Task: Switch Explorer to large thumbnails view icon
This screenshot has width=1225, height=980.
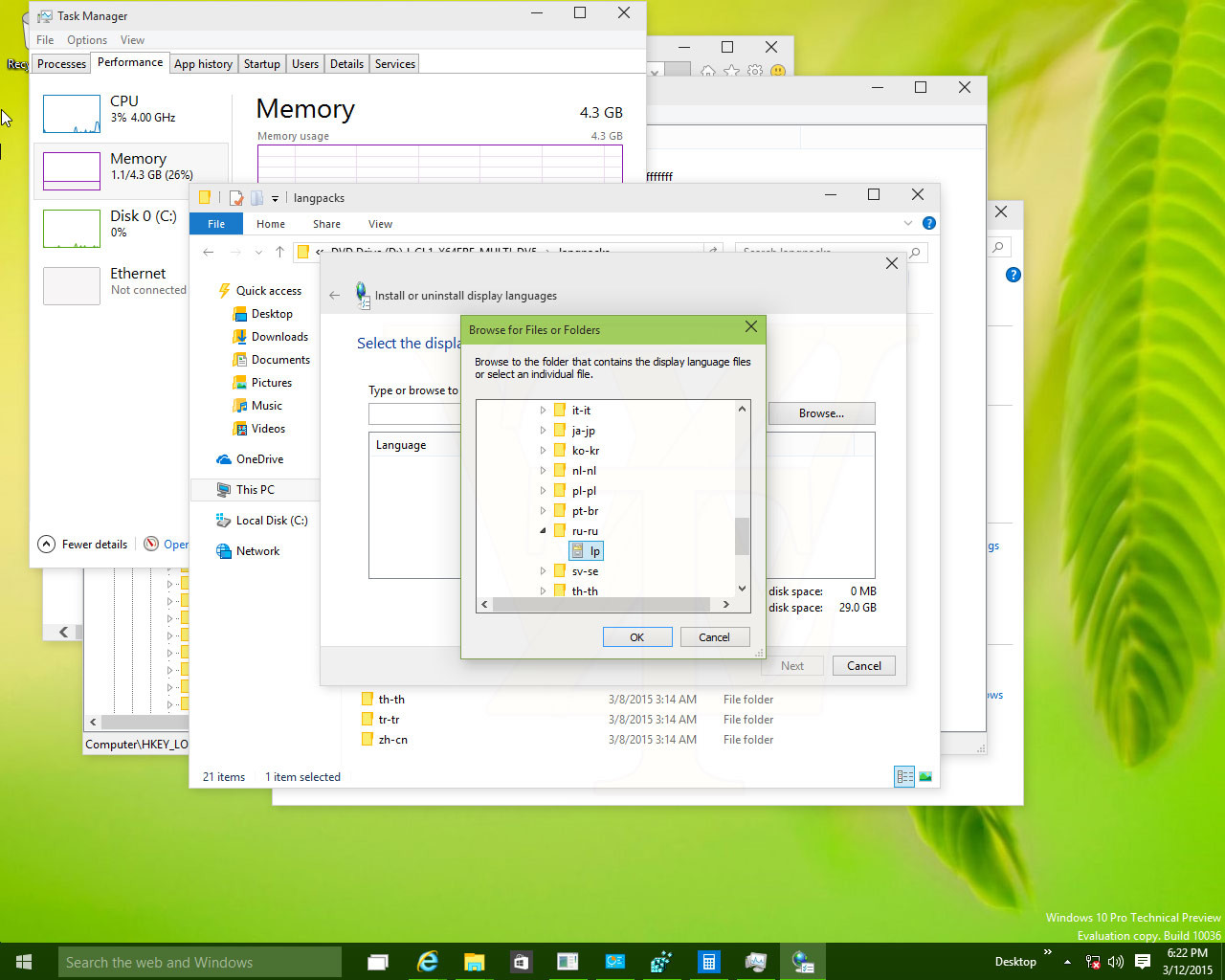Action: [925, 777]
